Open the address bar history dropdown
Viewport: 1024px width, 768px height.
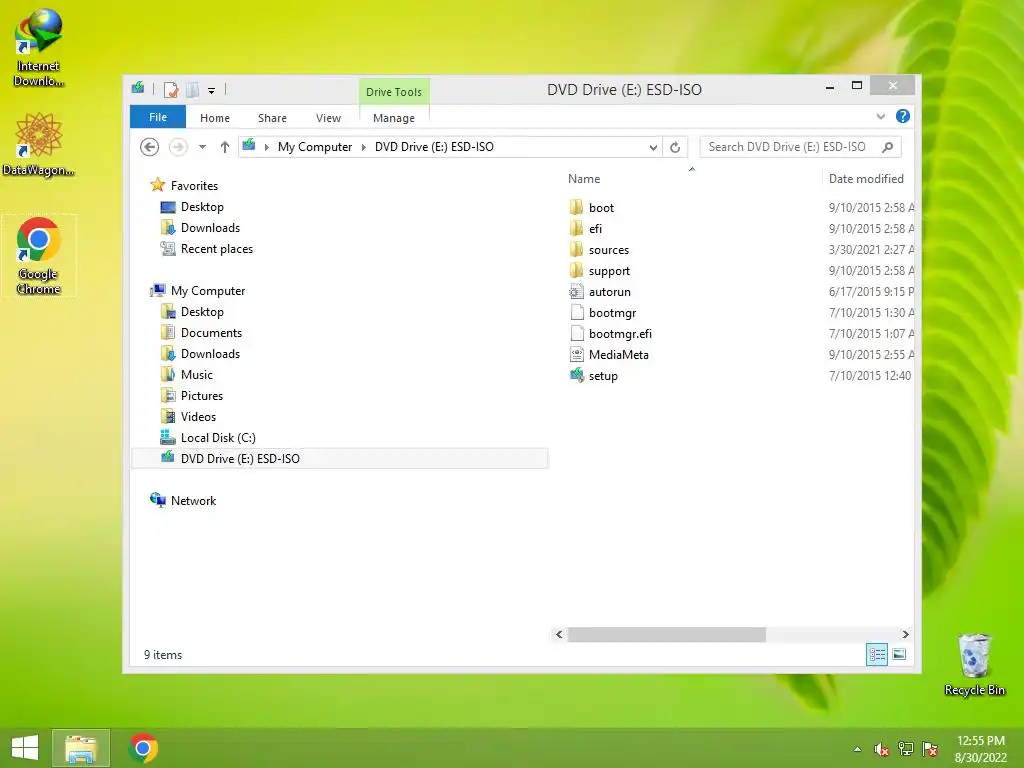pyautogui.click(x=652, y=148)
